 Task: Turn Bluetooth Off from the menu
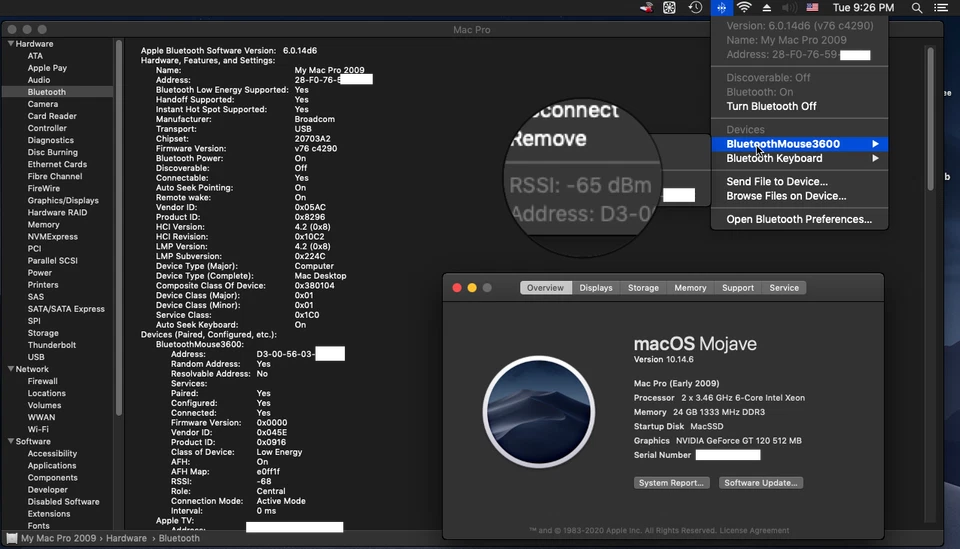[771, 106]
